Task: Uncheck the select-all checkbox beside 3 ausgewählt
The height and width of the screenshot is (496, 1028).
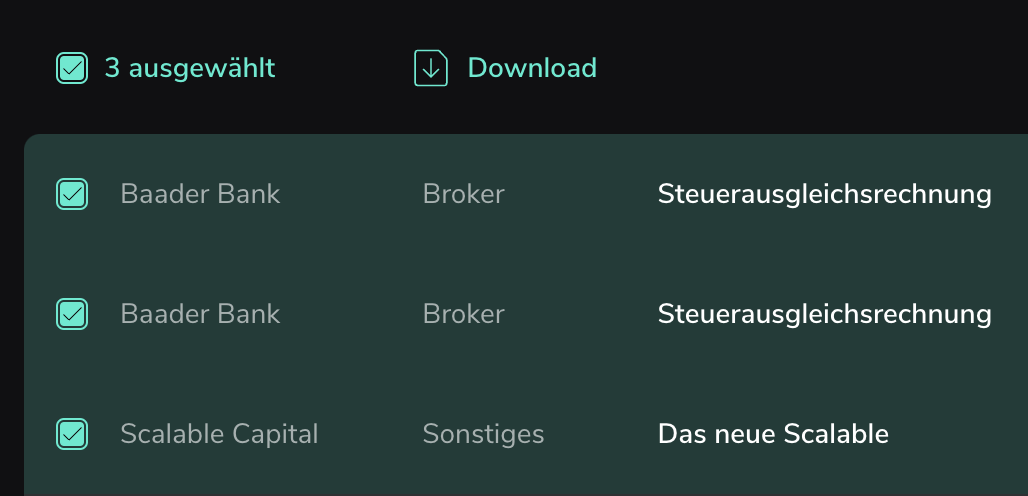Action: (72, 68)
